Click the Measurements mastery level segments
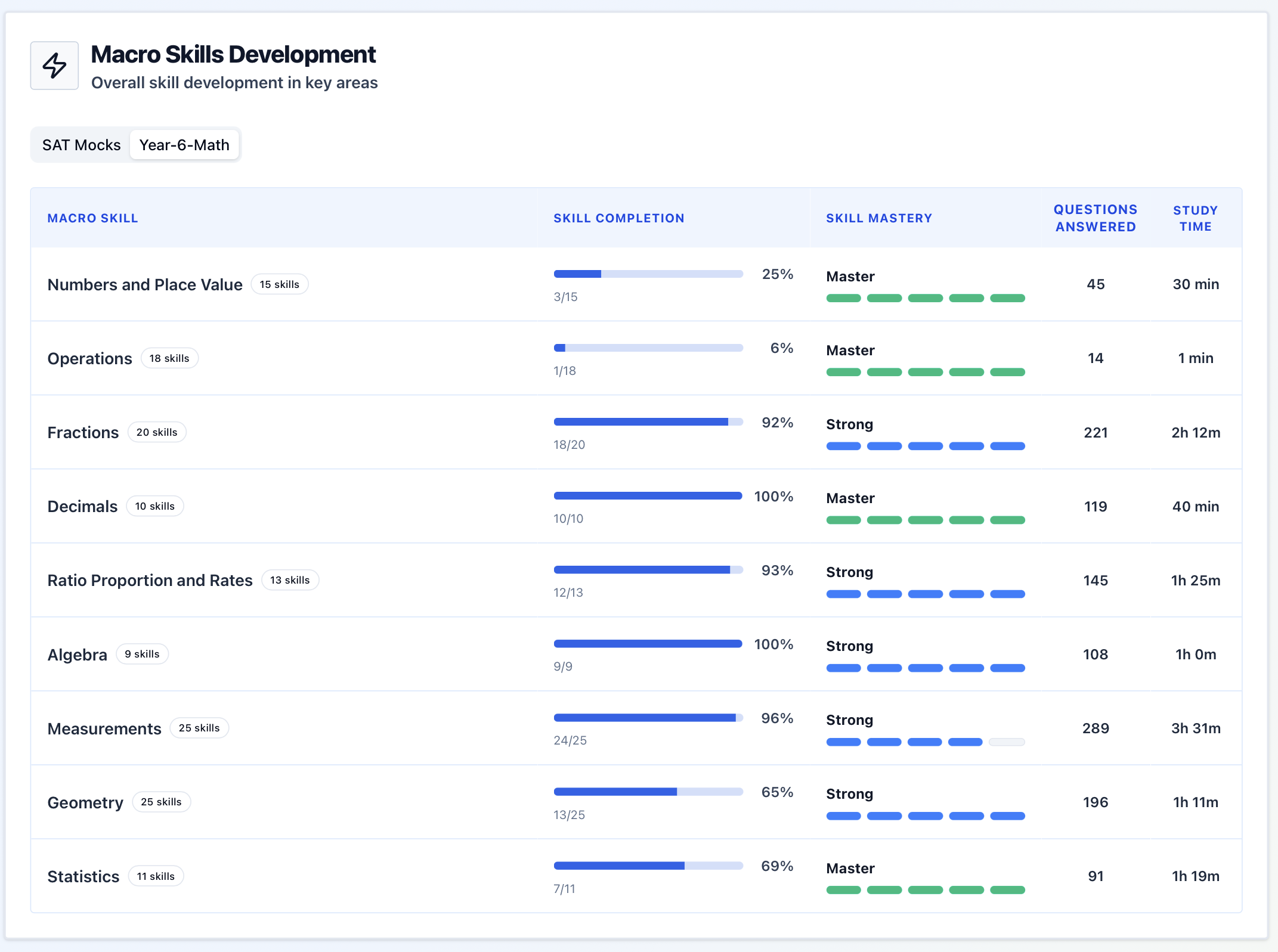The image size is (1278, 952). pyautogui.click(x=926, y=742)
